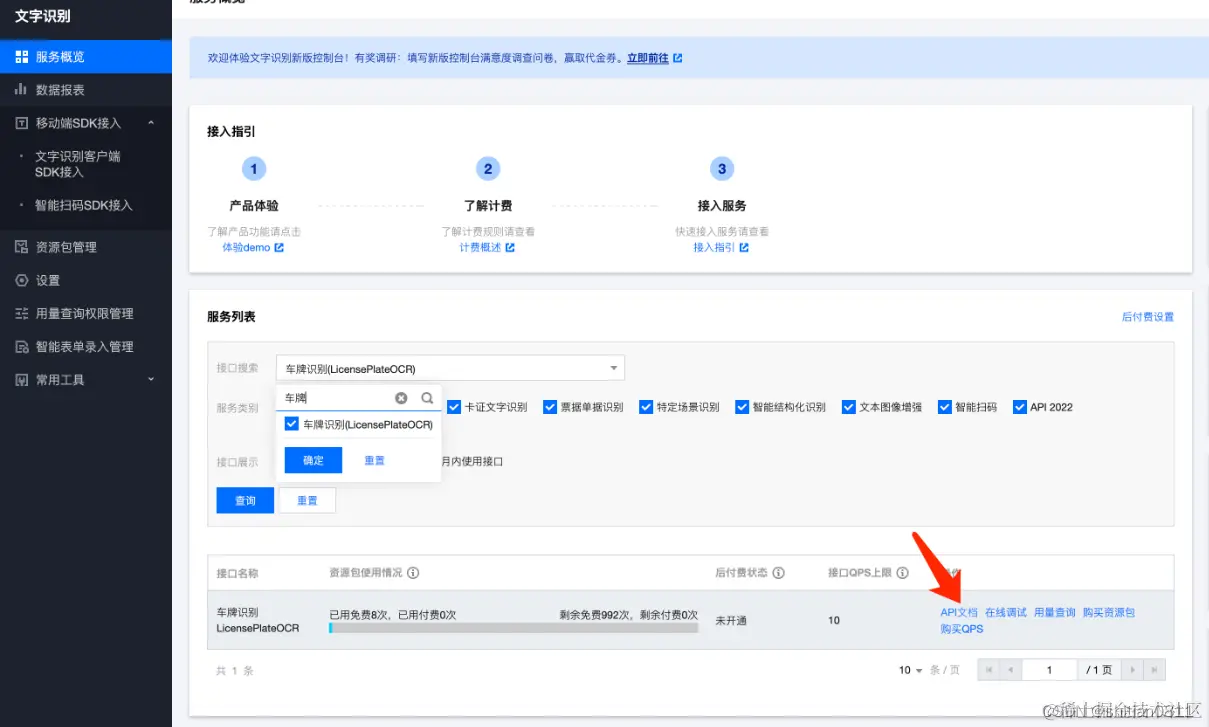
Task: Uncheck the 卡证文字识别 service checkbox
Action: (454, 406)
